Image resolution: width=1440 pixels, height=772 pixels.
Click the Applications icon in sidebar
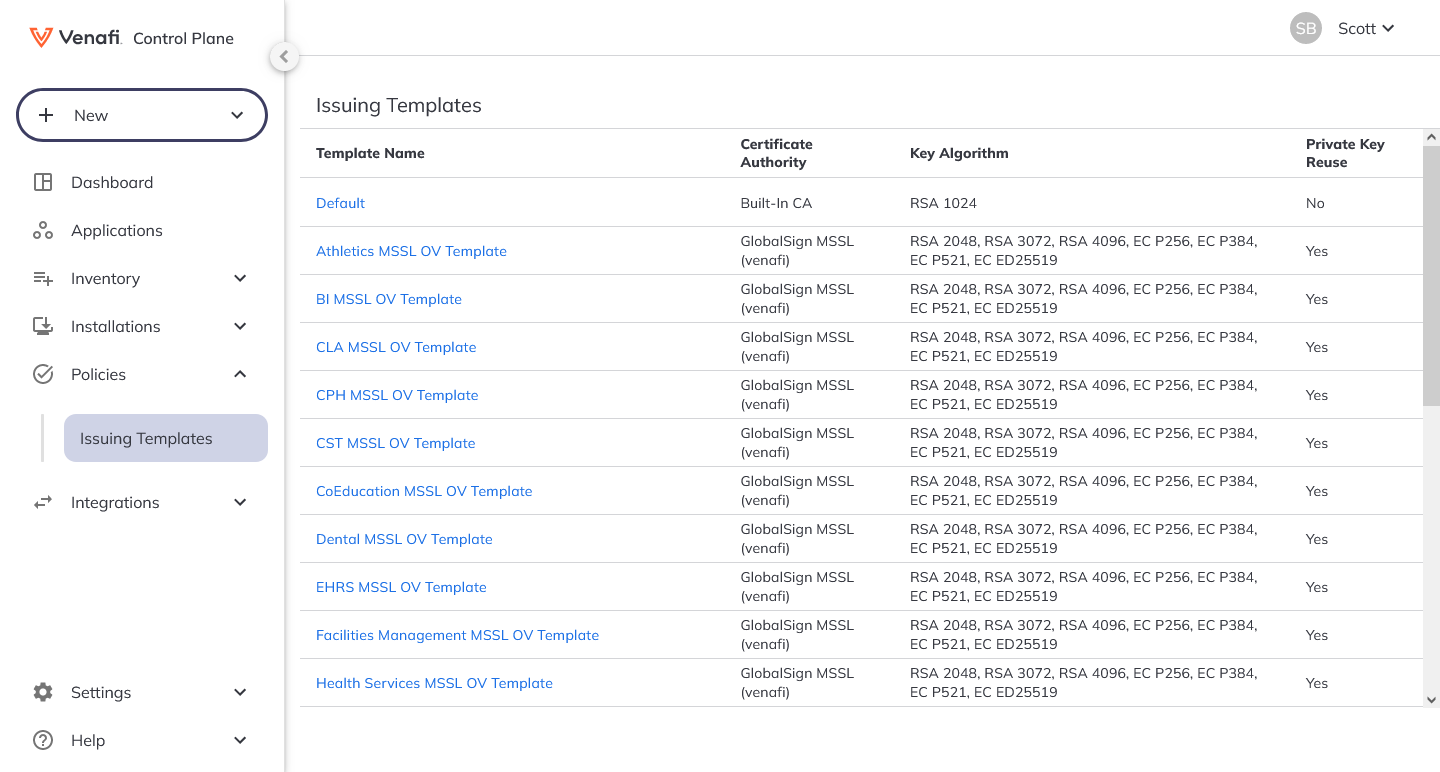tap(43, 230)
